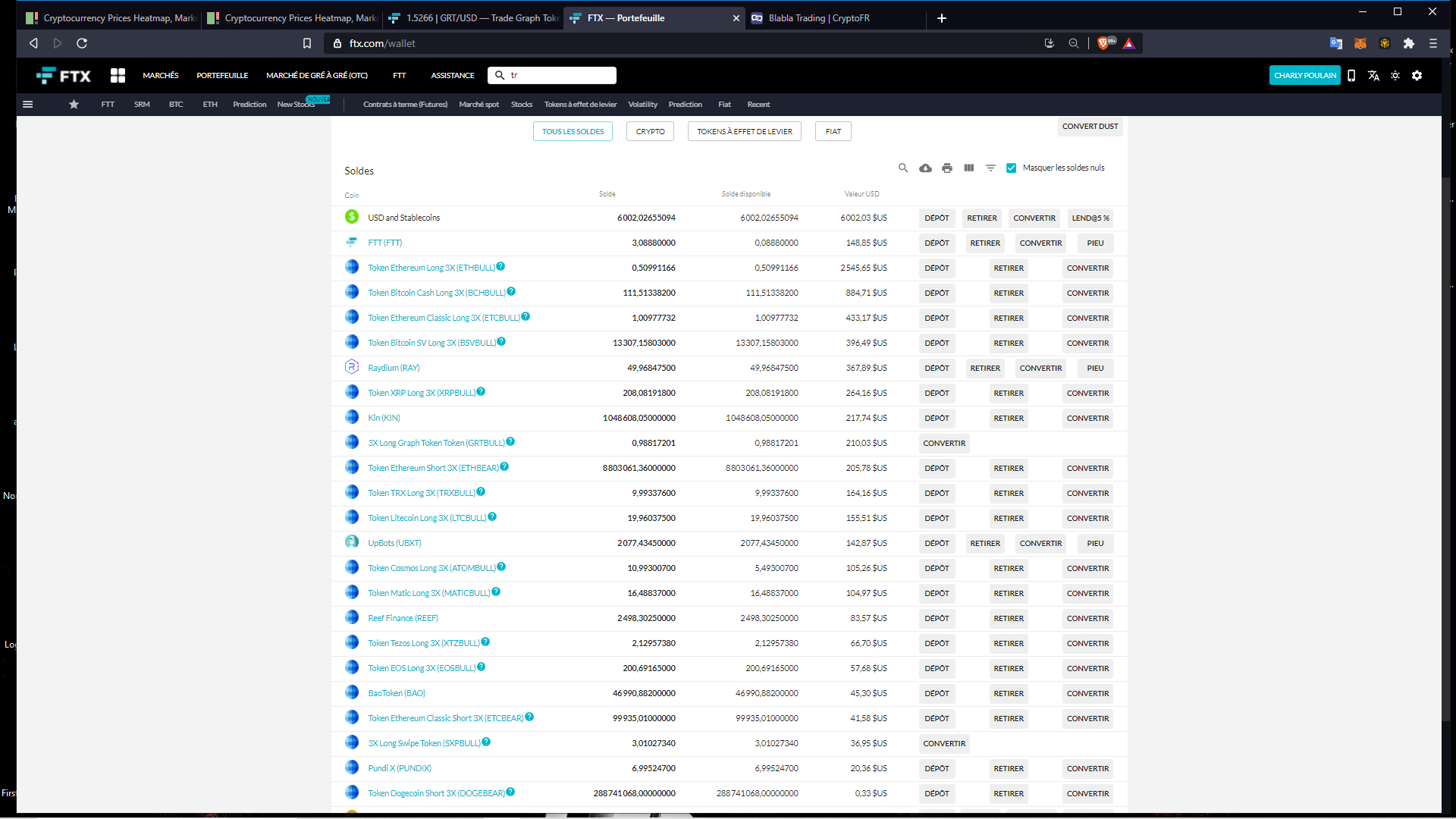Click the search input field in top nav
Image resolution: width=1456 pixels, height=819 pixels.
[552, 75]
